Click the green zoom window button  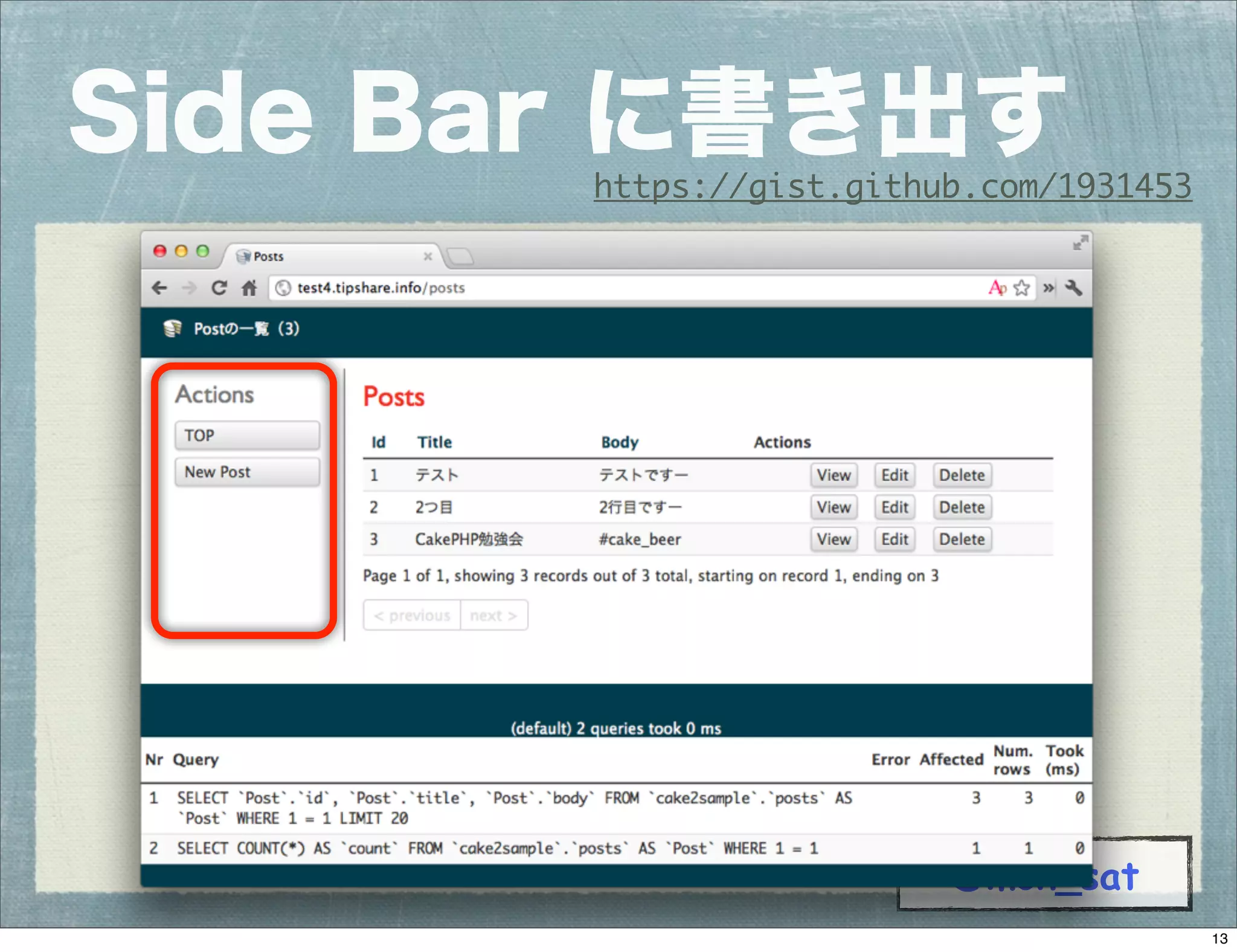[x=203, y=251]
